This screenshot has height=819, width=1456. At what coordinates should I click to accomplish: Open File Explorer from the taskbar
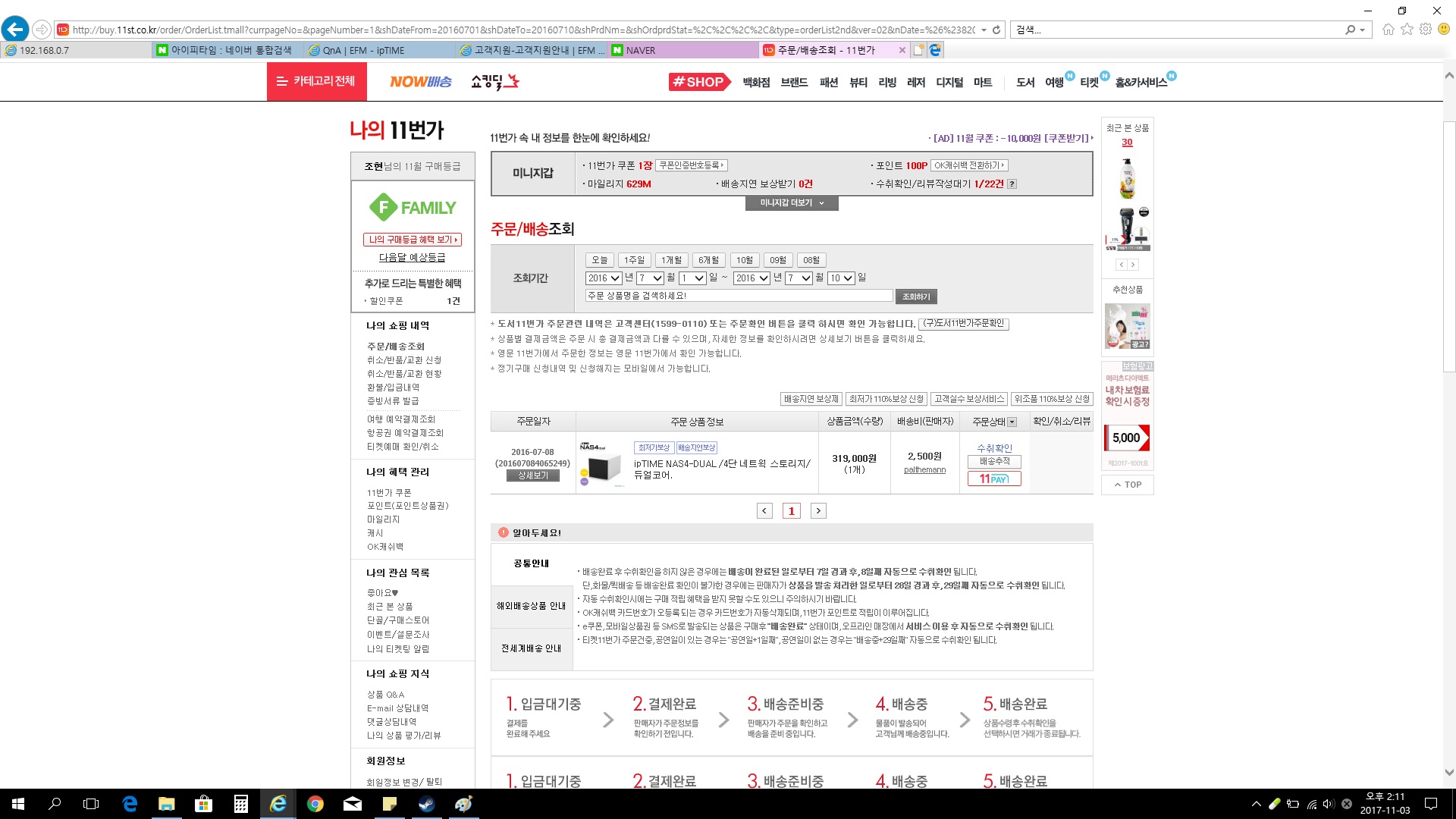click(167, 804)
